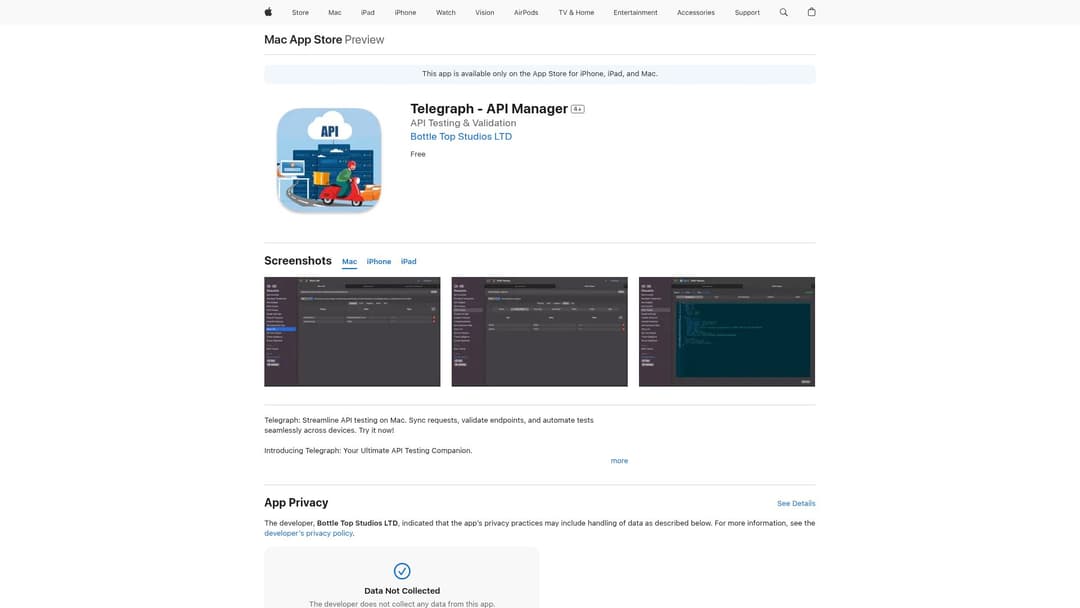The width and height of the screenshot is (1080, 608).
Task: Click the Apple logo icon
Action: 268,12
